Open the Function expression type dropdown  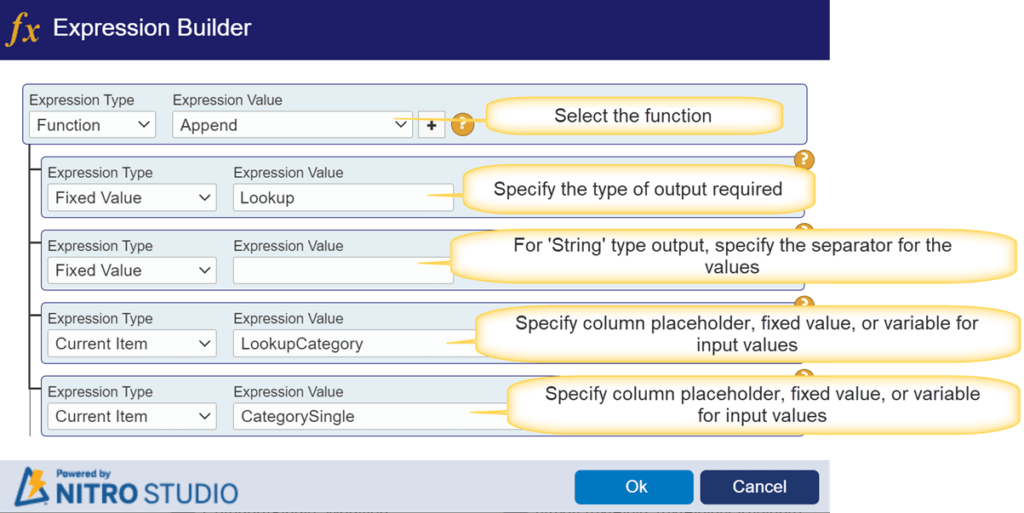pyautogui.click(x=93, y=125)
